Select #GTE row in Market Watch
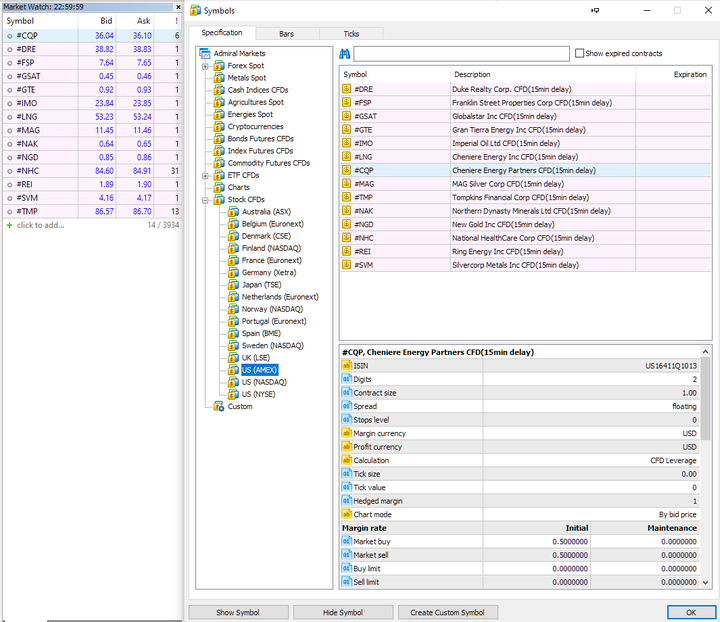This screenshot has width=720, height=622. (92, 90)
